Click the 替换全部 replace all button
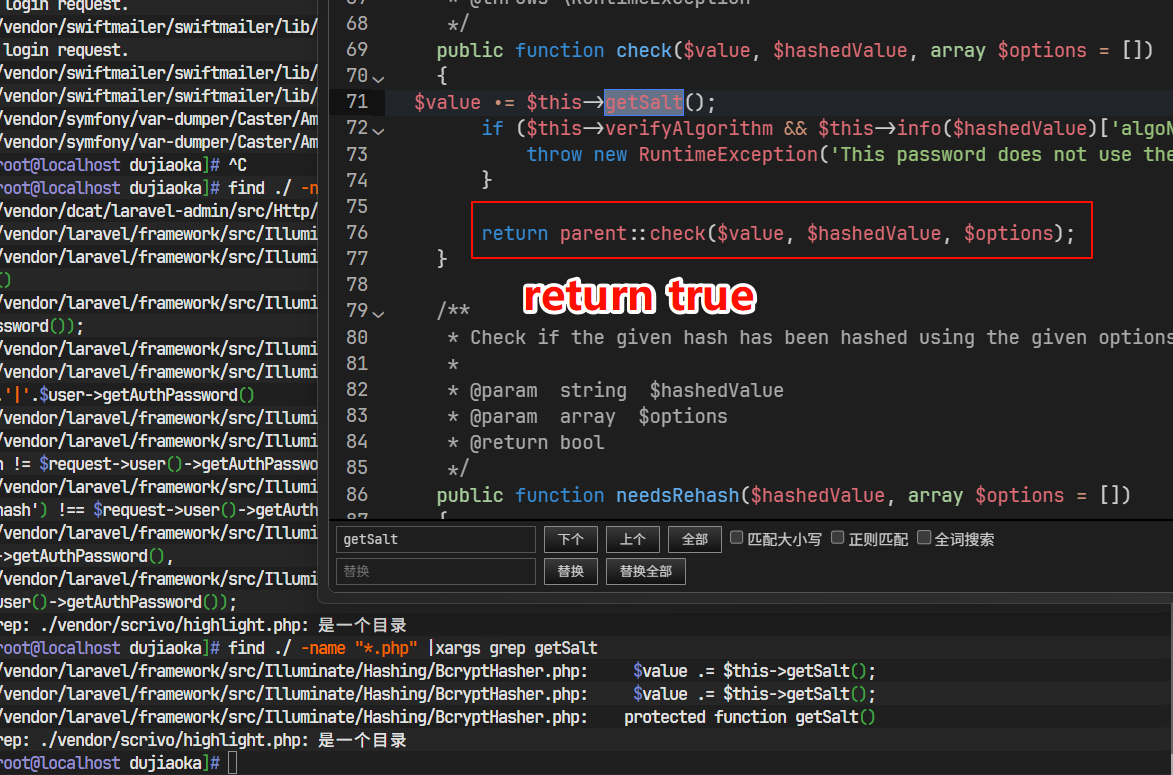This screenshot has width=1173, height=775. click(646, 572)
